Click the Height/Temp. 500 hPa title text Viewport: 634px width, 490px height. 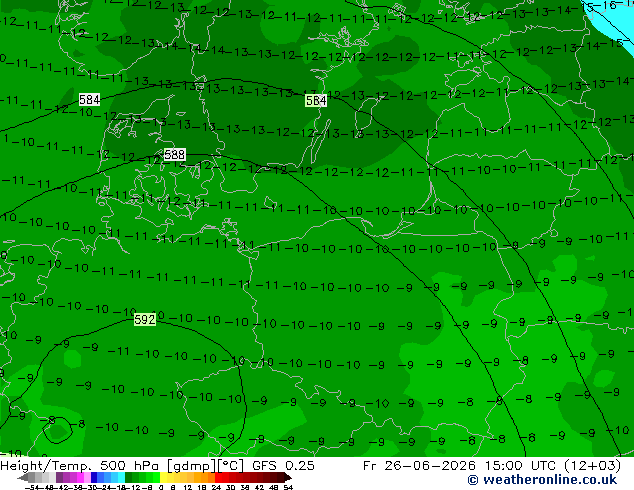coord(81,466)
